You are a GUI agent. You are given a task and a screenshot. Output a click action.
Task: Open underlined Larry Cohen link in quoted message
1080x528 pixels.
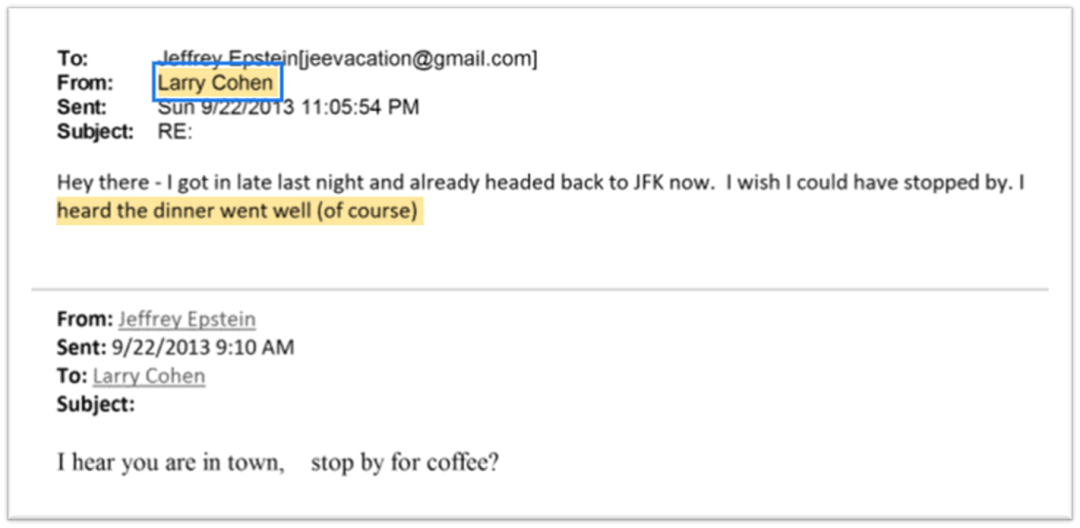tap(149, 376)
